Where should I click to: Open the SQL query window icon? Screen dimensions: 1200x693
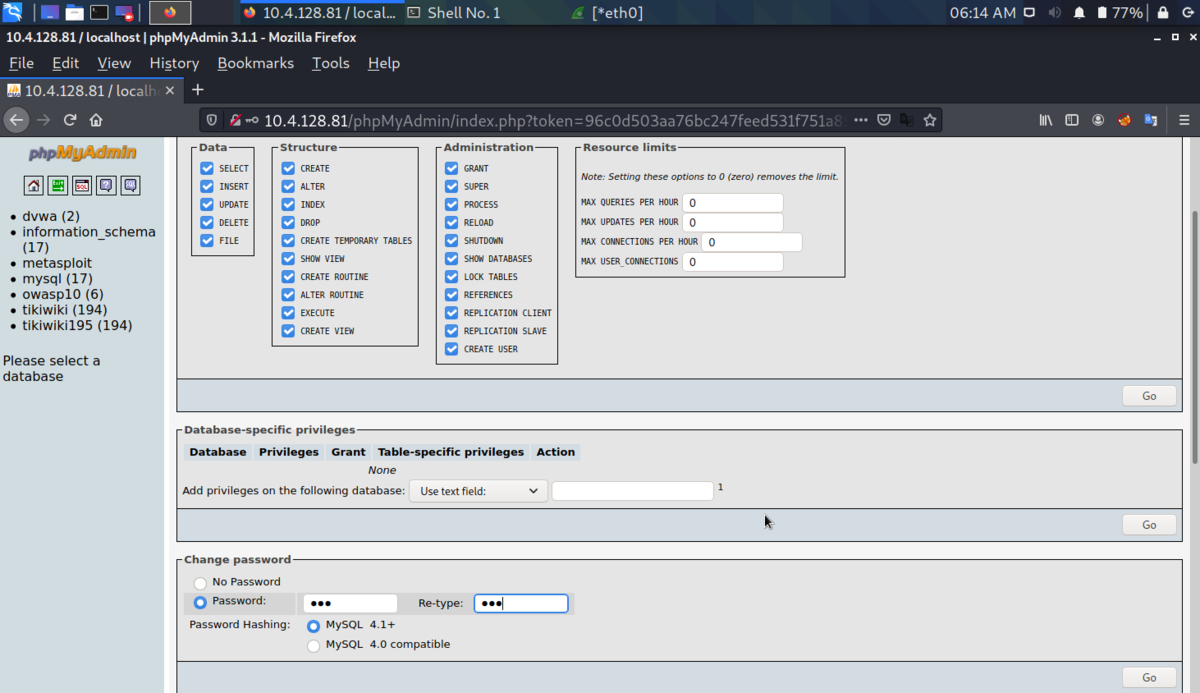pos(82,185)
